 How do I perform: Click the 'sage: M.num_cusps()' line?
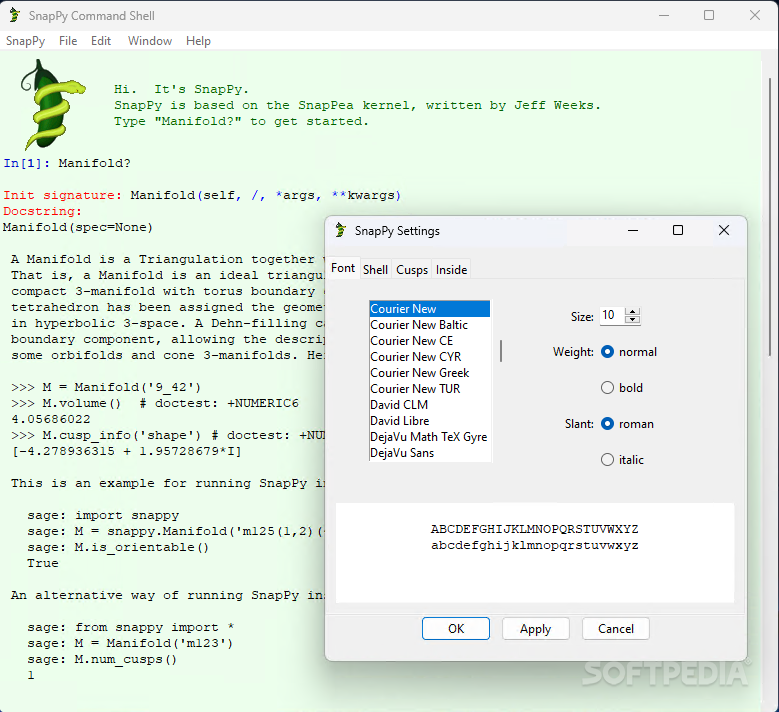click(102, 659)
